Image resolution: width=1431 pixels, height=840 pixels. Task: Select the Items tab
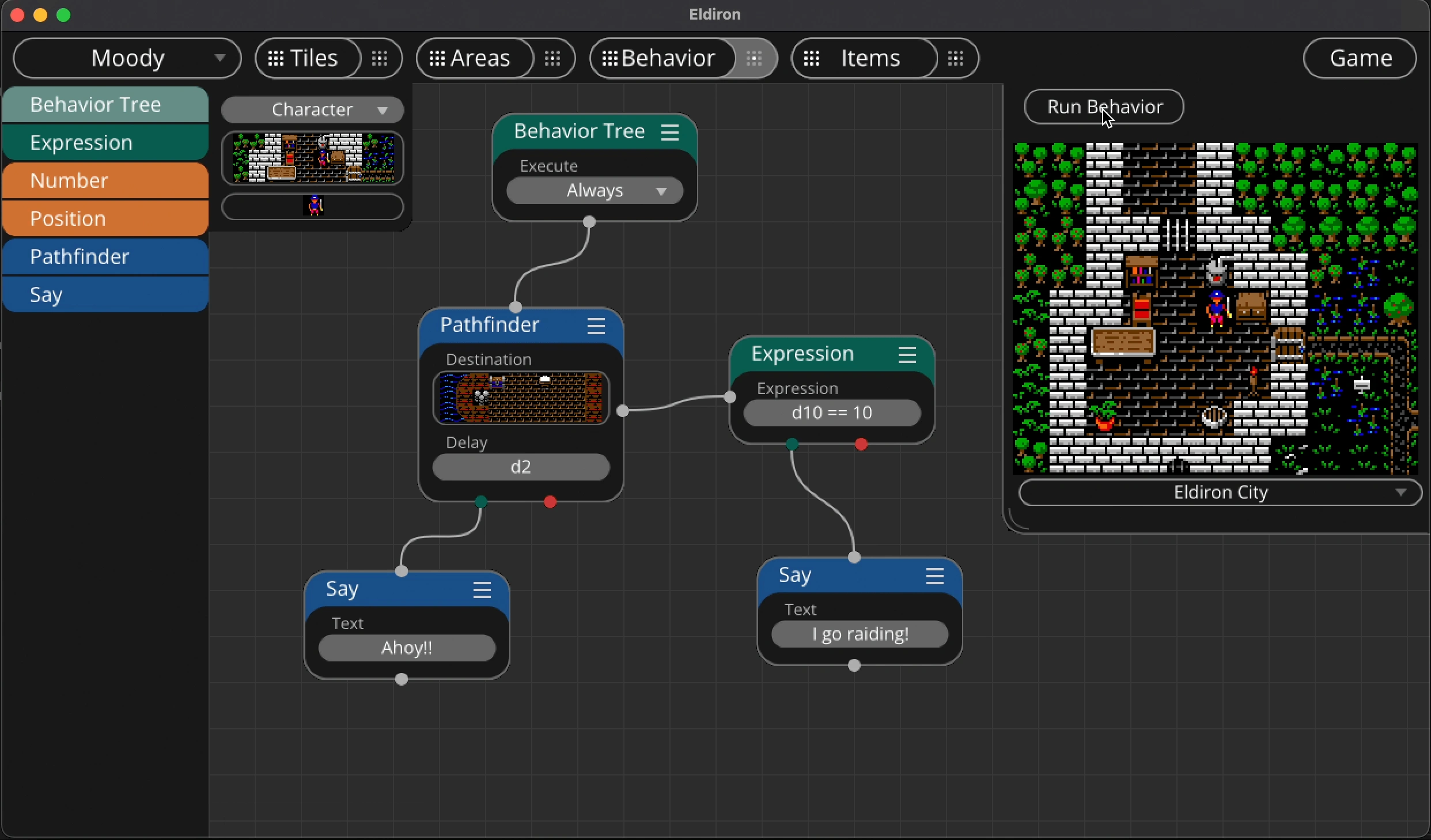click(x=870, y=57)
